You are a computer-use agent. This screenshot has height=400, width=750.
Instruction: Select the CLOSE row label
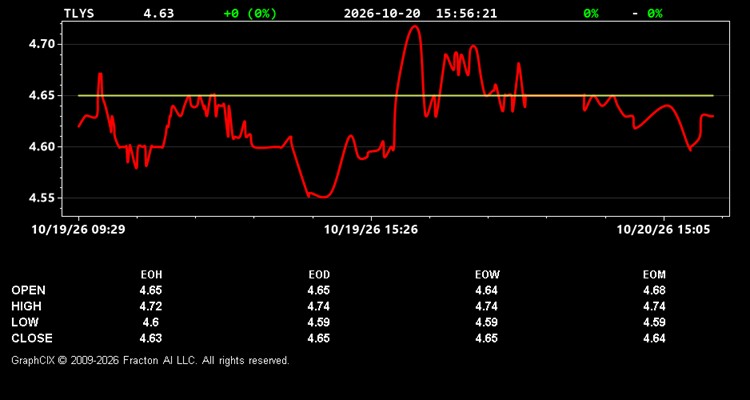pos(32,338)
